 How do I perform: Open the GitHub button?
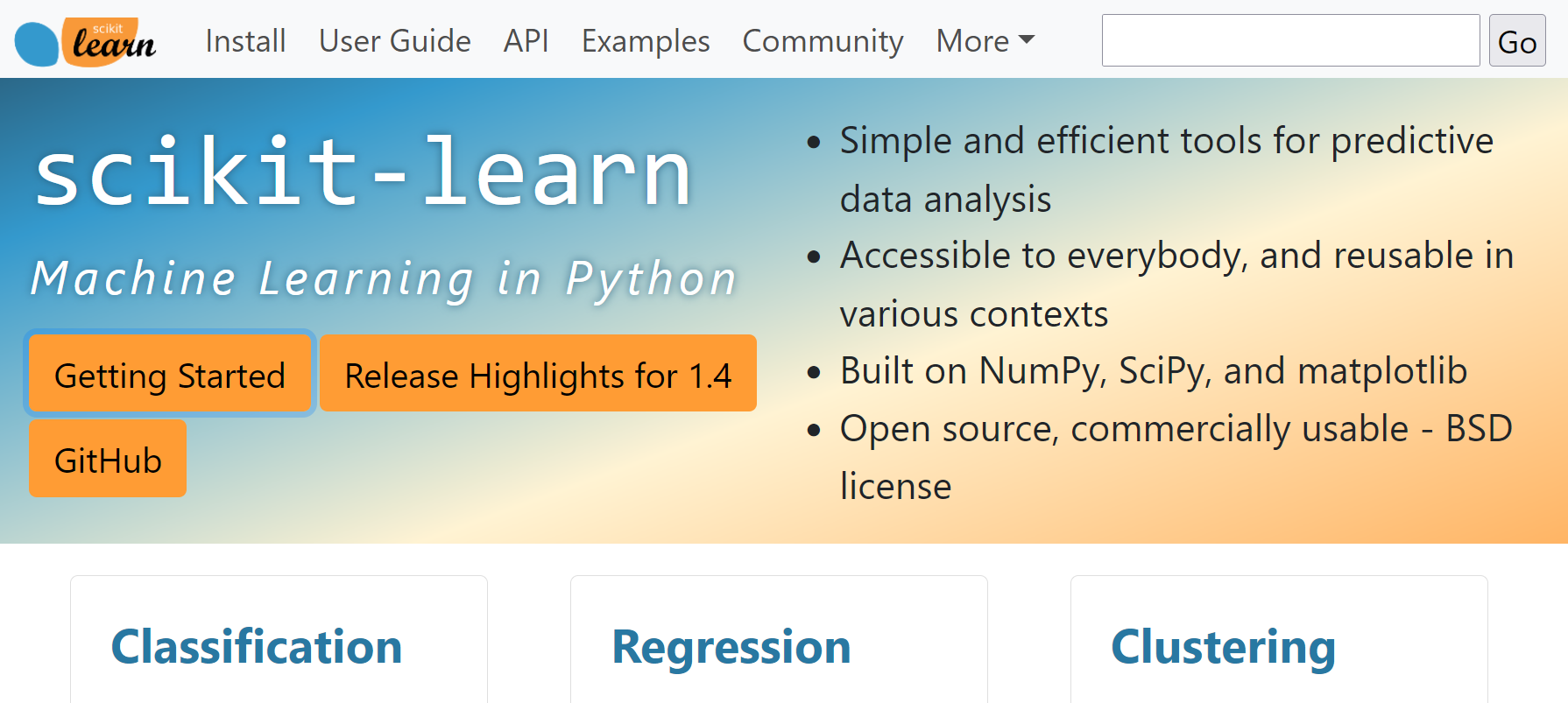(108, 459)
